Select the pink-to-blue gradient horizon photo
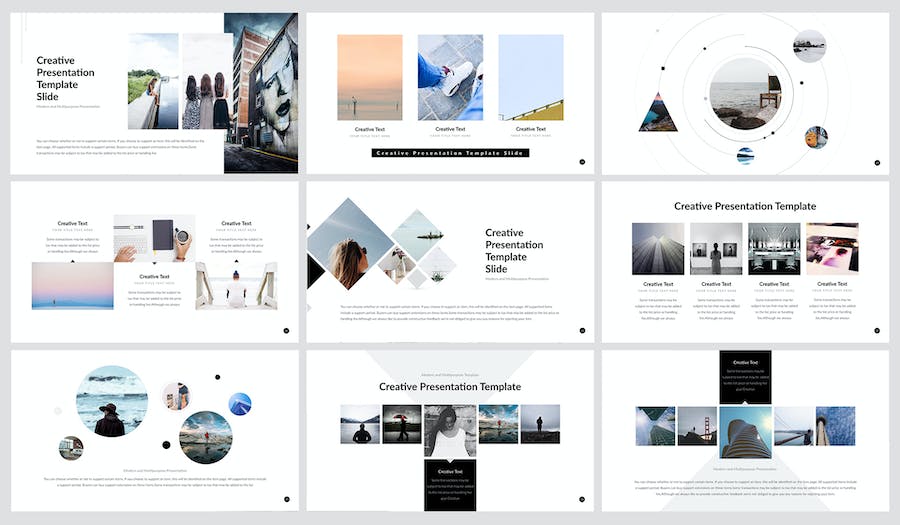Screen dimensions: 900x525 pyautogui.click(x=72, y=286)
